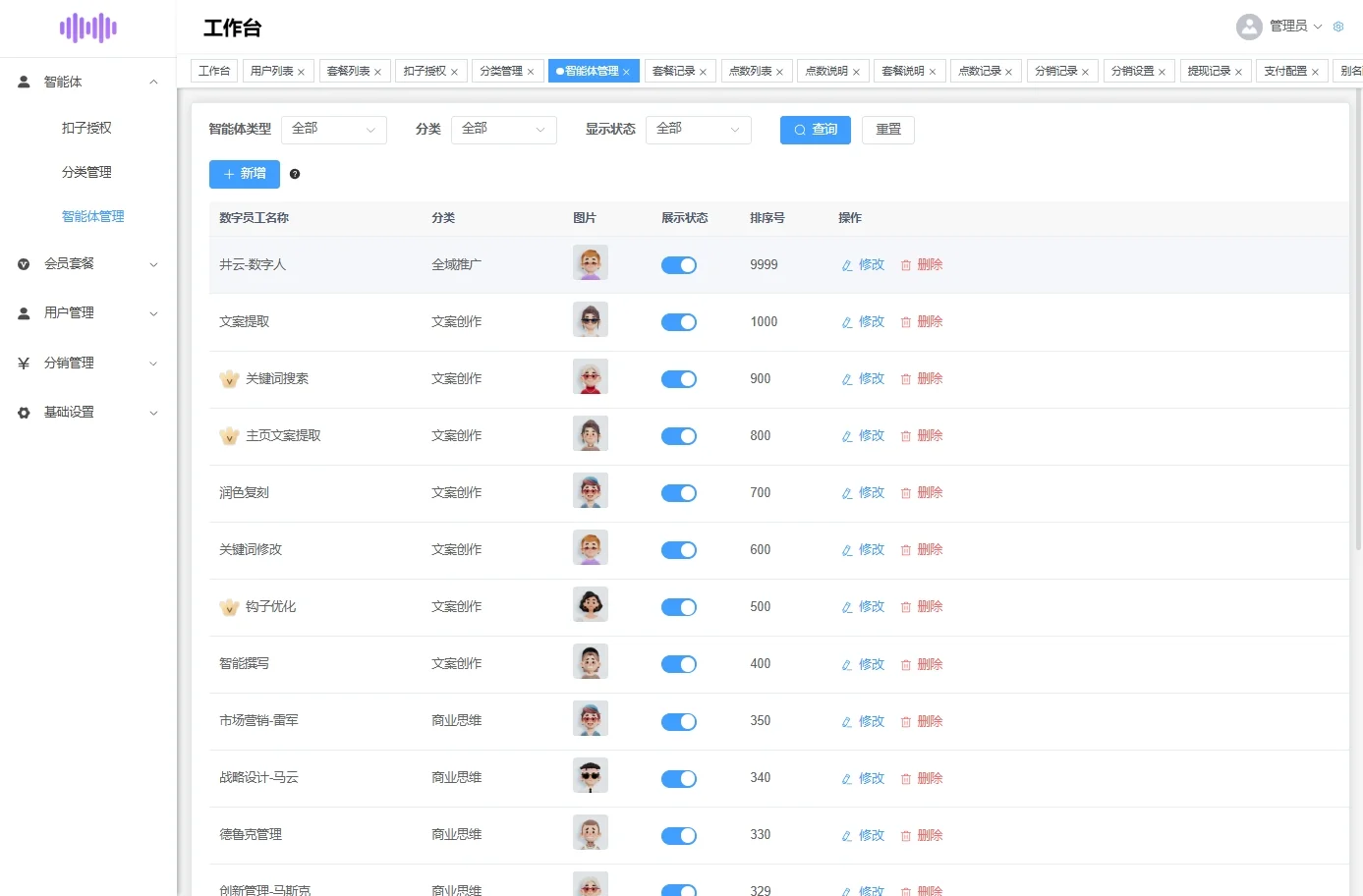Switch off 润色复刻 display
1363x896 pixels.
click(x=679, y=493)
